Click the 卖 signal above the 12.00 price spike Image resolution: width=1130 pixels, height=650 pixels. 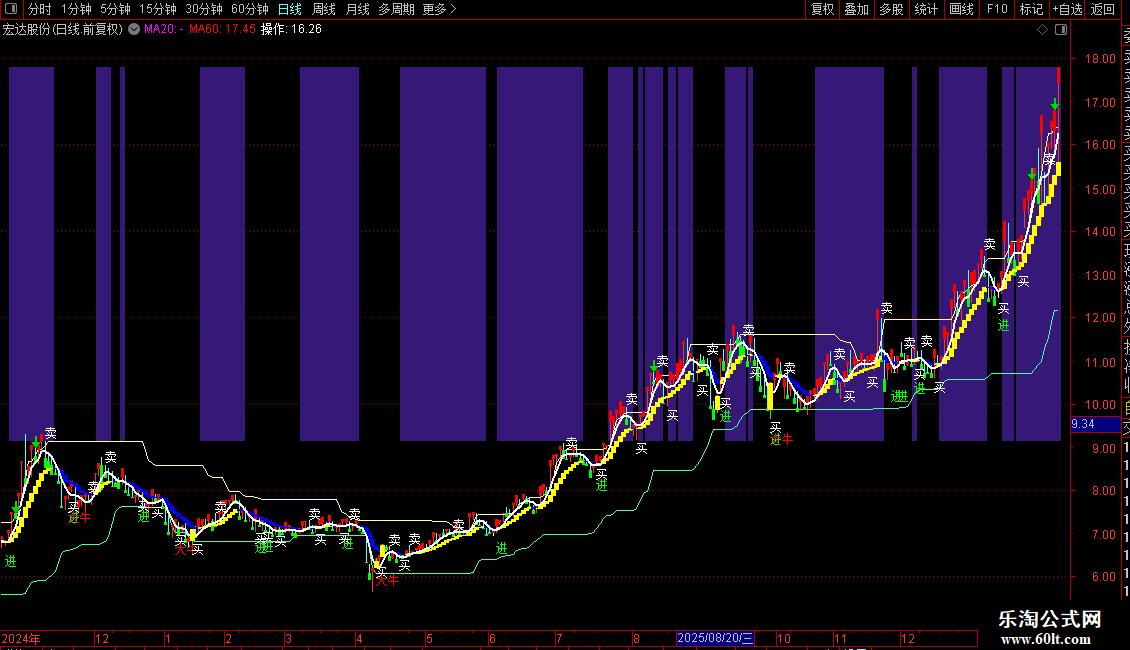click(886, 308)
